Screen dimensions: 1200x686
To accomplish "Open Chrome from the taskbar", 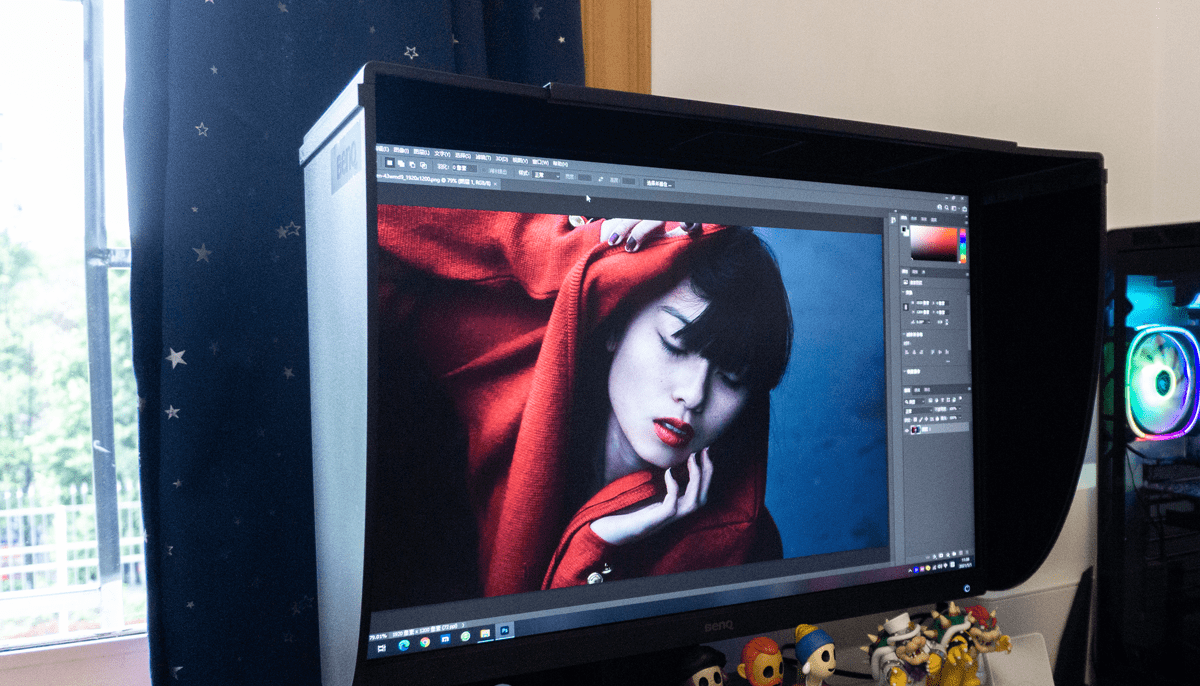I will [425, 642].
